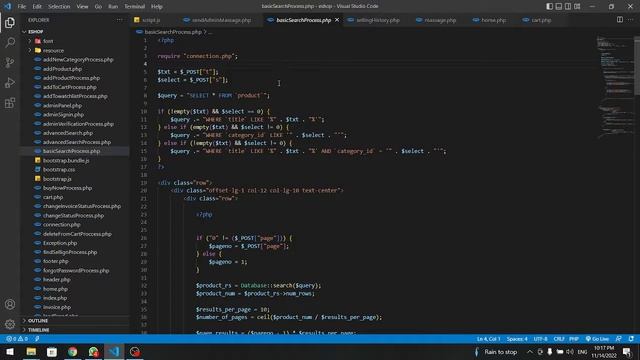Open adminPanel.php file
Viewport: 640px width, 360px height.
(x=62, y=105)
